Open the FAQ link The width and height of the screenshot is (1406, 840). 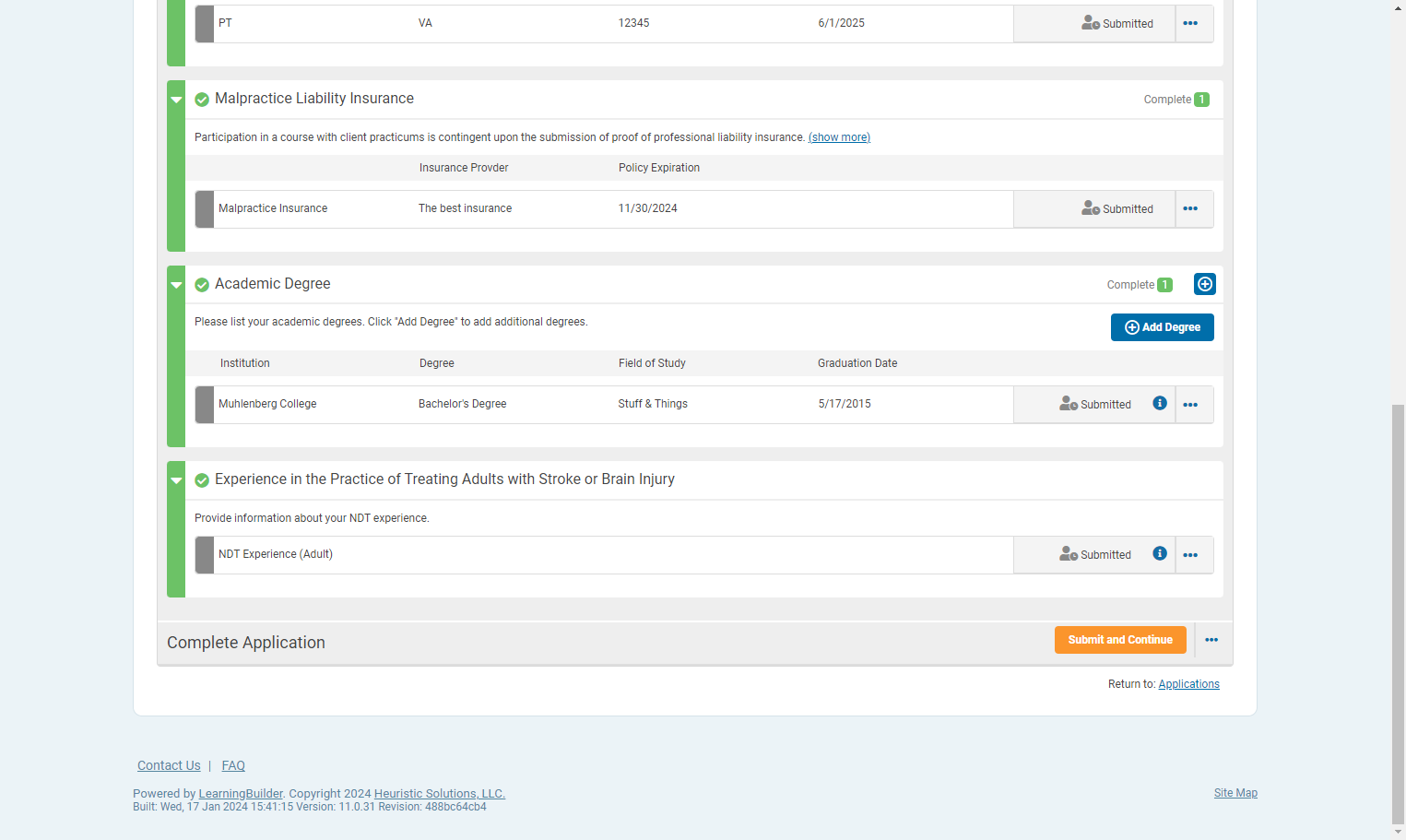pos(233,765)
